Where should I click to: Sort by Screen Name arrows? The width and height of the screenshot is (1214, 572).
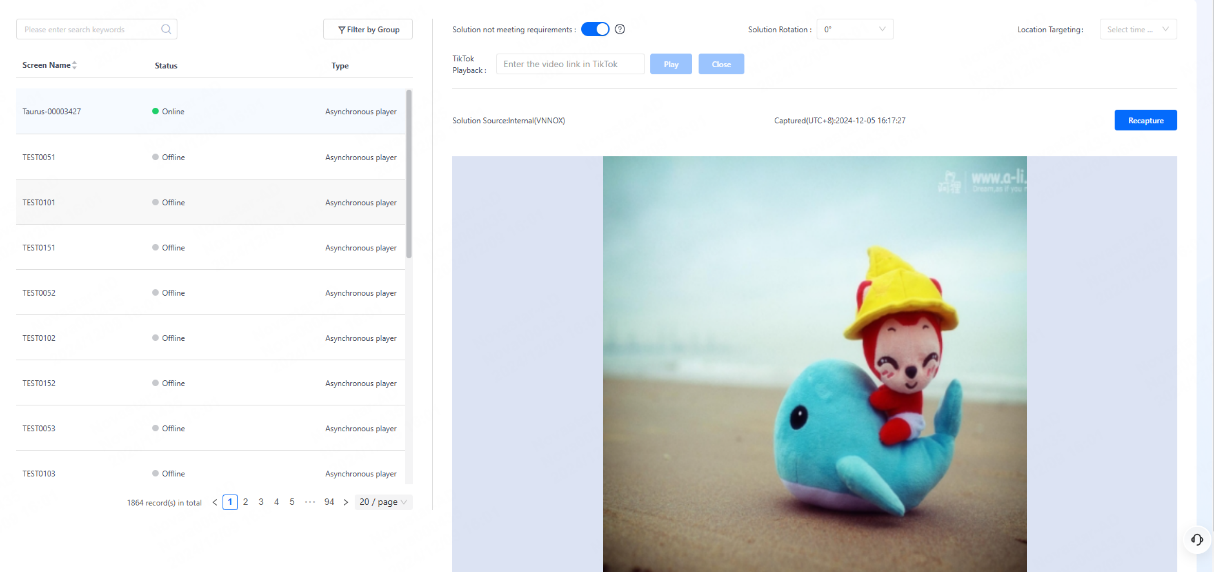(75, 65)
